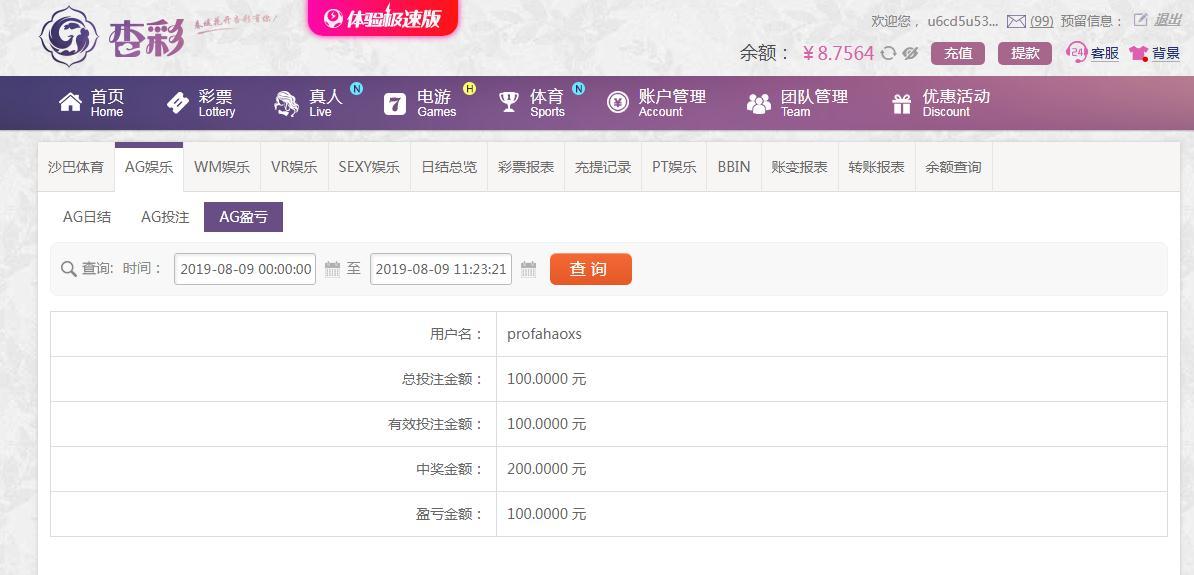Click the start time input field
This screenshot has width=1194, height=575.
245,269
